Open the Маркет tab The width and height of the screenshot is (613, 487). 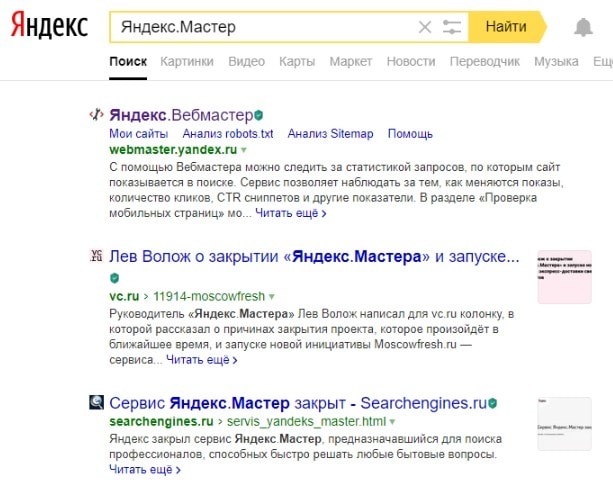(x=351, y=61)
